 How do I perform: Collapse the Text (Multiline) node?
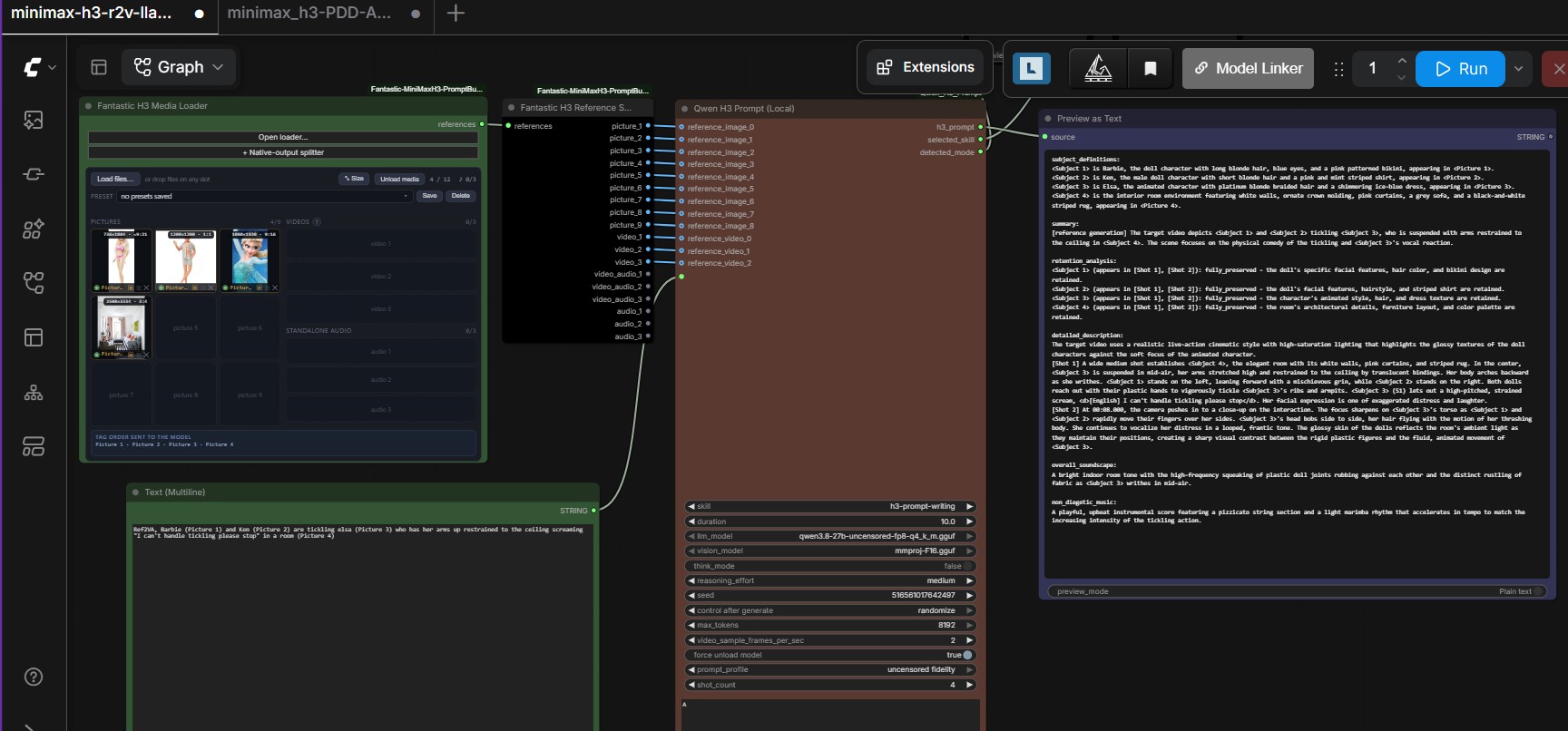tap(135, 492)
